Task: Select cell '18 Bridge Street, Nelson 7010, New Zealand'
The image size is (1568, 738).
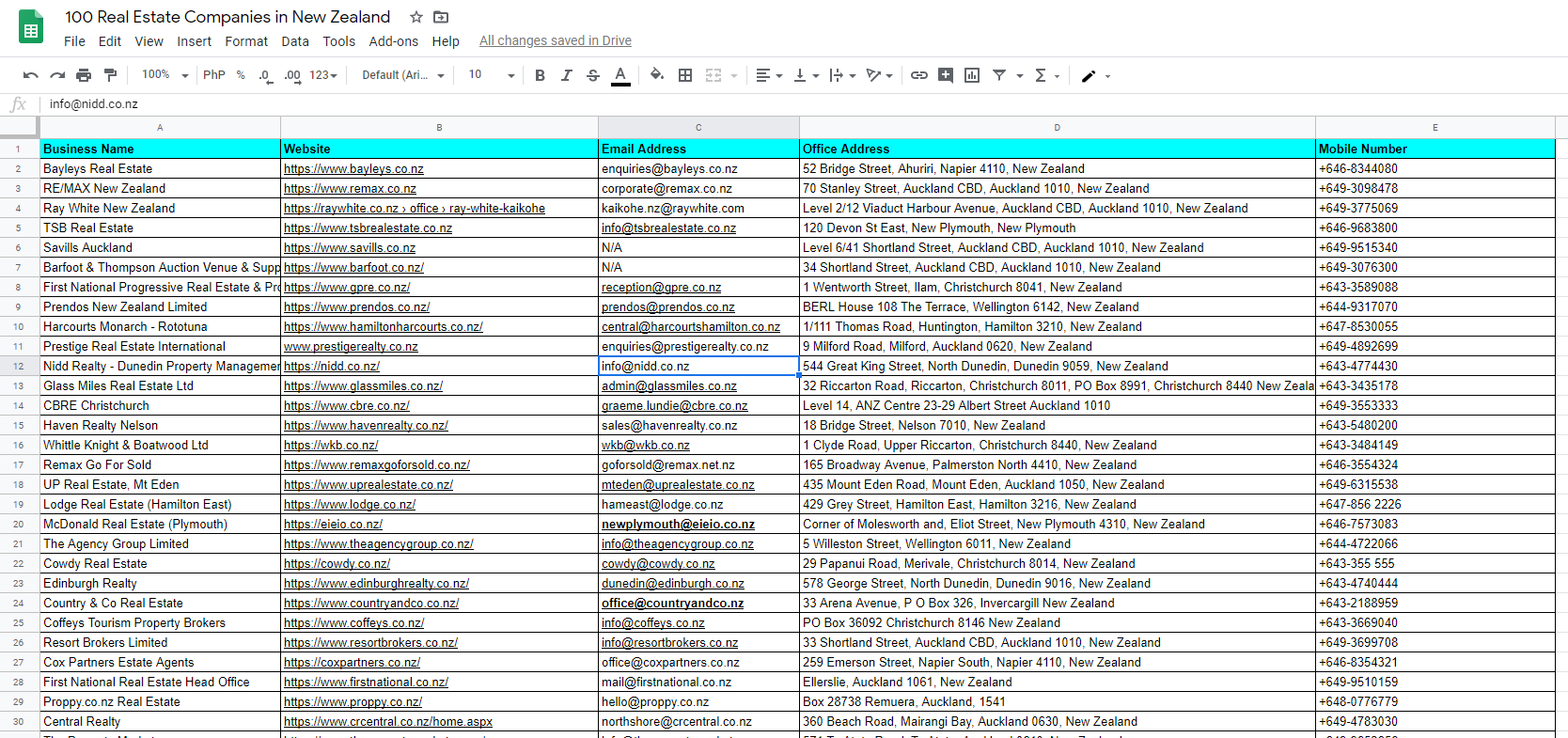Action: [1057, 426]
